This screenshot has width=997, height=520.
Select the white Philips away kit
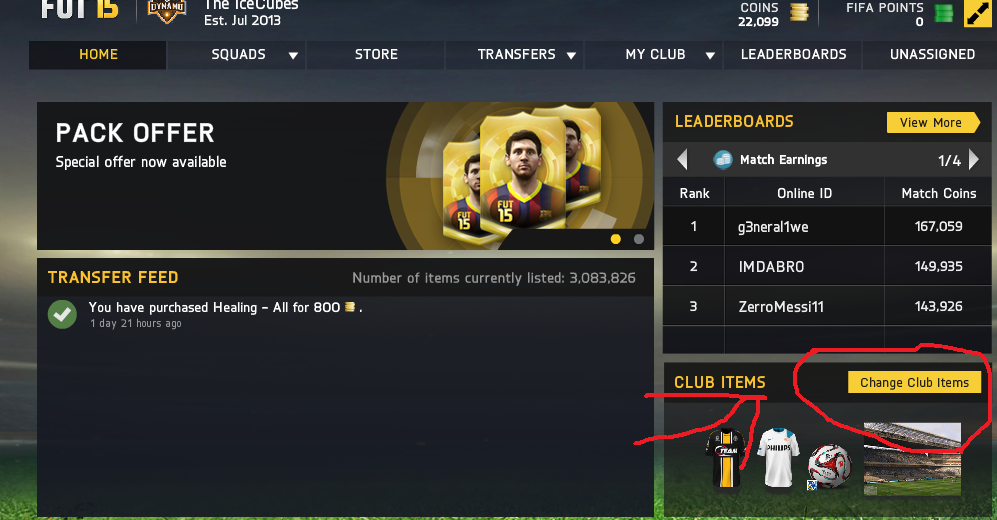pyautogui.click(x=778, y=457)
